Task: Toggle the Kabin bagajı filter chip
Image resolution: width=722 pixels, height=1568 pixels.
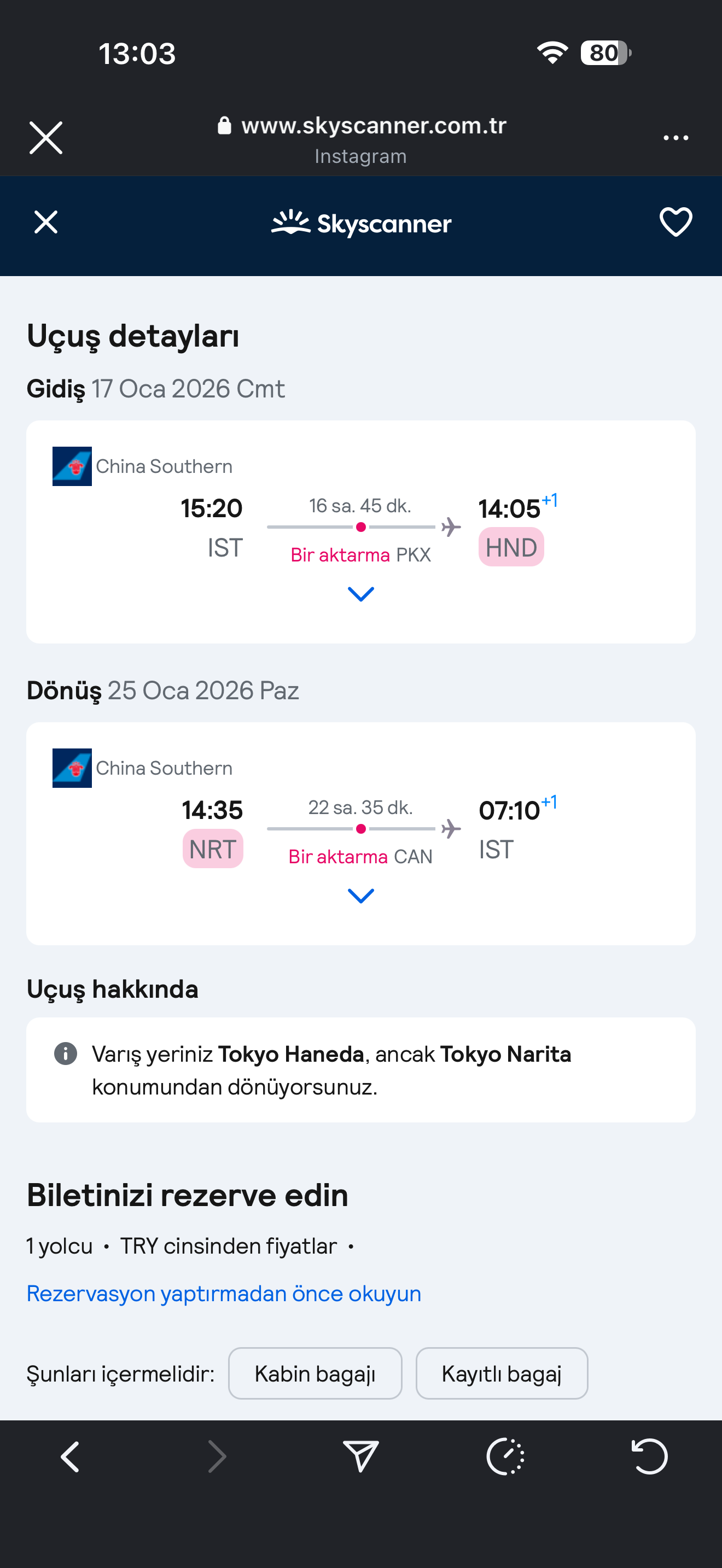Action: 315,1373
